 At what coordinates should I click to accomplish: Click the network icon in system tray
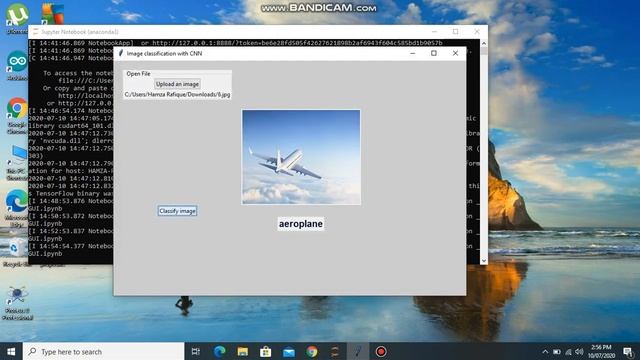(568, 351)
